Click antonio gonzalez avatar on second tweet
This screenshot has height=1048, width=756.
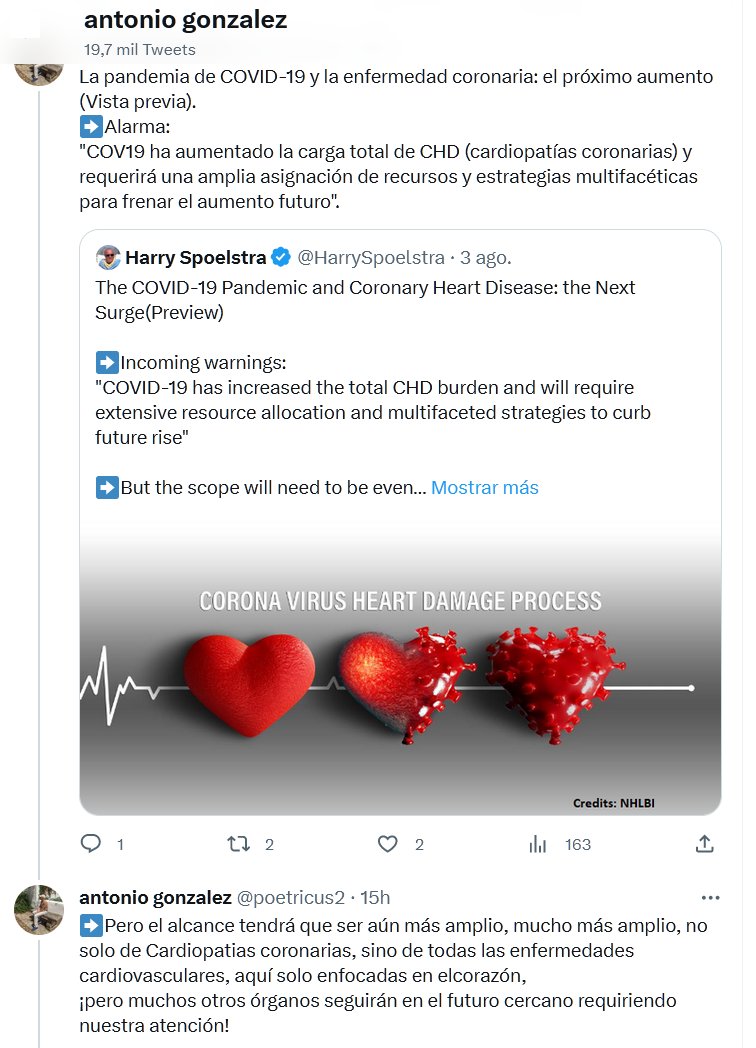pyautogui.click(x=39, y=908)
